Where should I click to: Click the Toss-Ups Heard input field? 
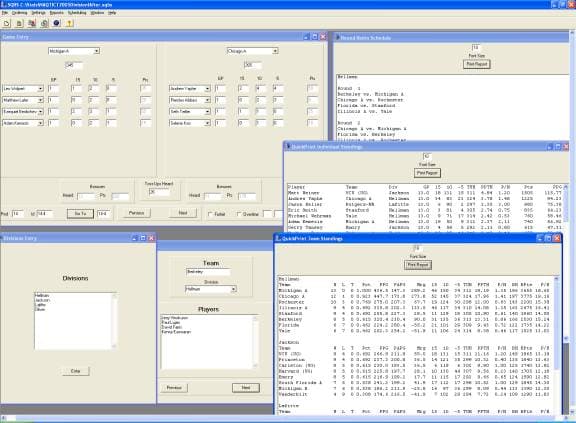[159, 192]
